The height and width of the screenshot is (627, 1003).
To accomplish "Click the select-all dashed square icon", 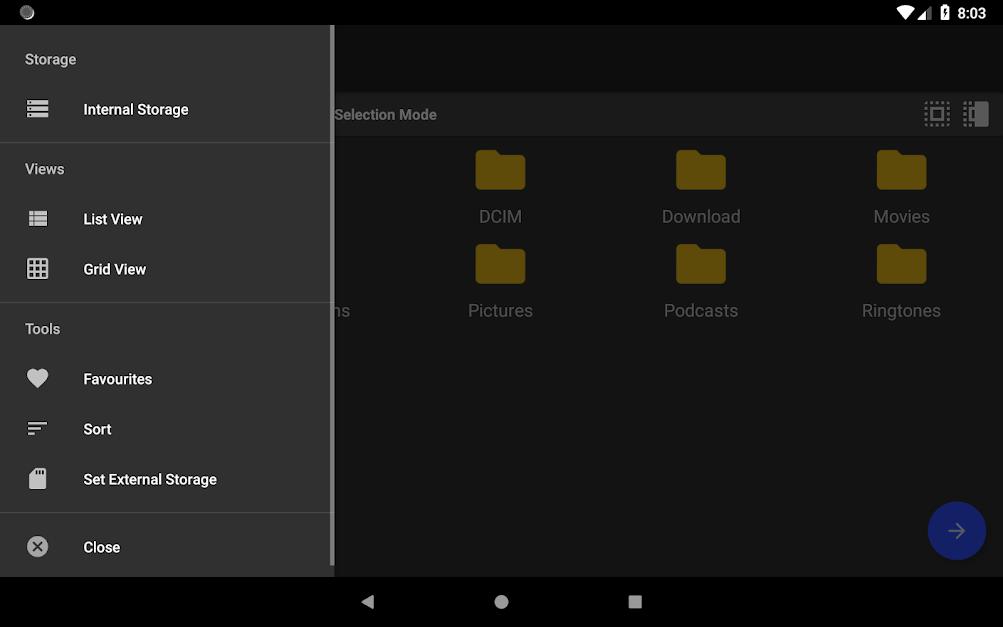I will tap(937, 115).
